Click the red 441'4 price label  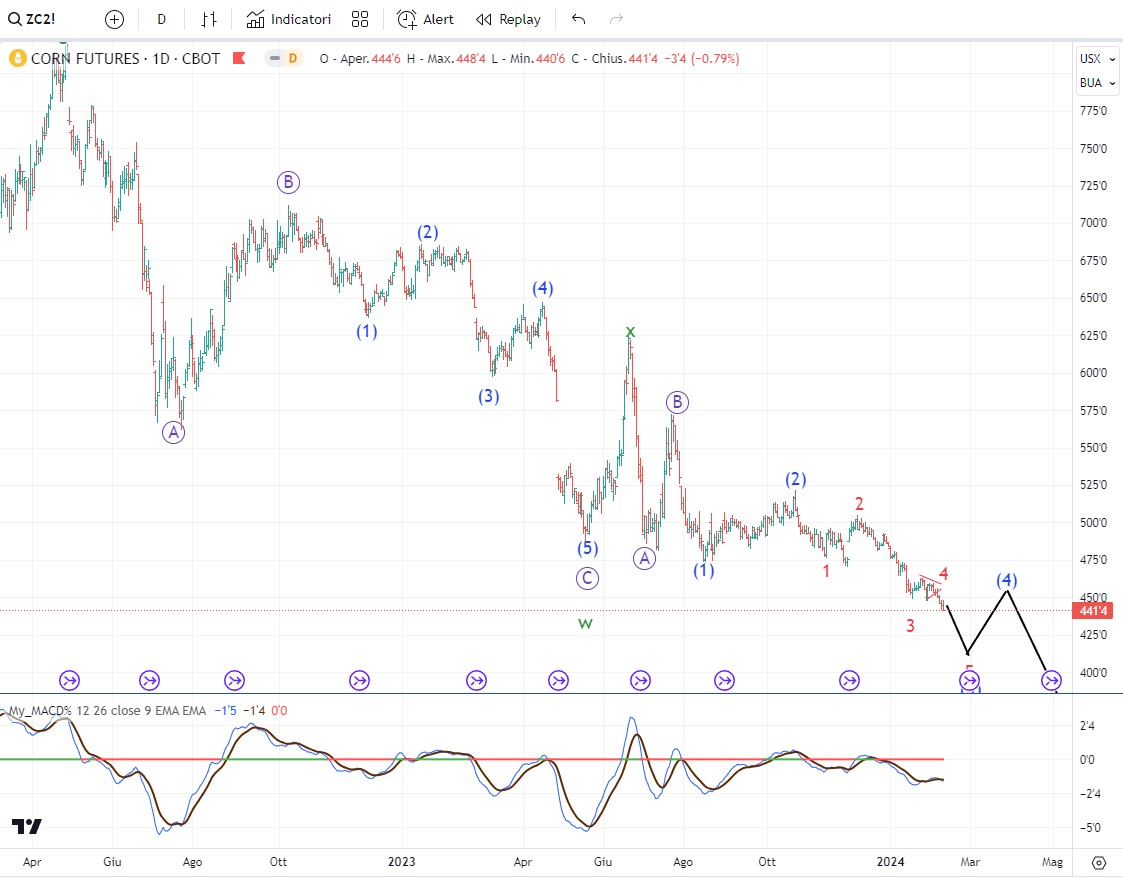1093,611
